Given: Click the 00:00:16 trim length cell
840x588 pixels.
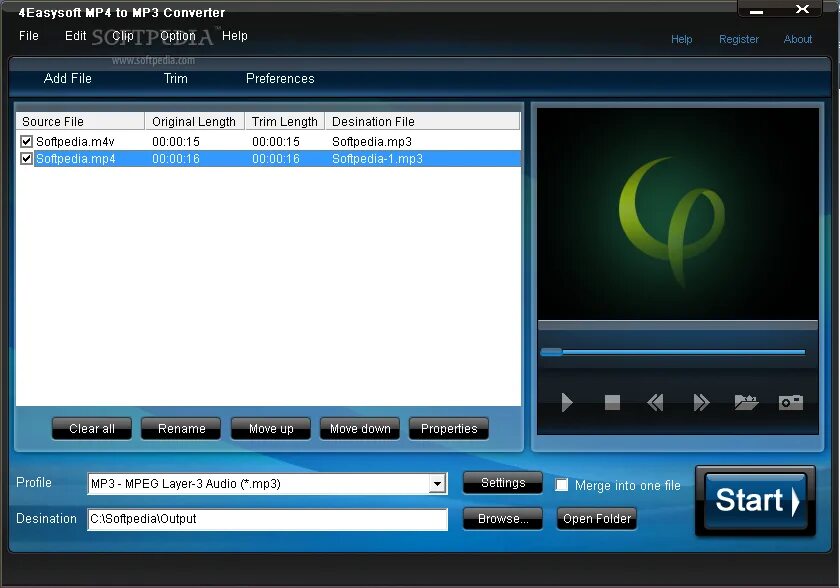Looking at the screenshot, I should pos(276,159).
